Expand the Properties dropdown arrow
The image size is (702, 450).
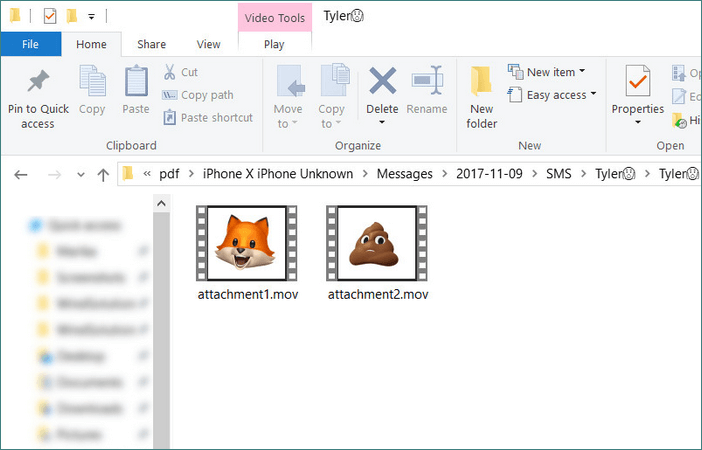coord(638,122)
